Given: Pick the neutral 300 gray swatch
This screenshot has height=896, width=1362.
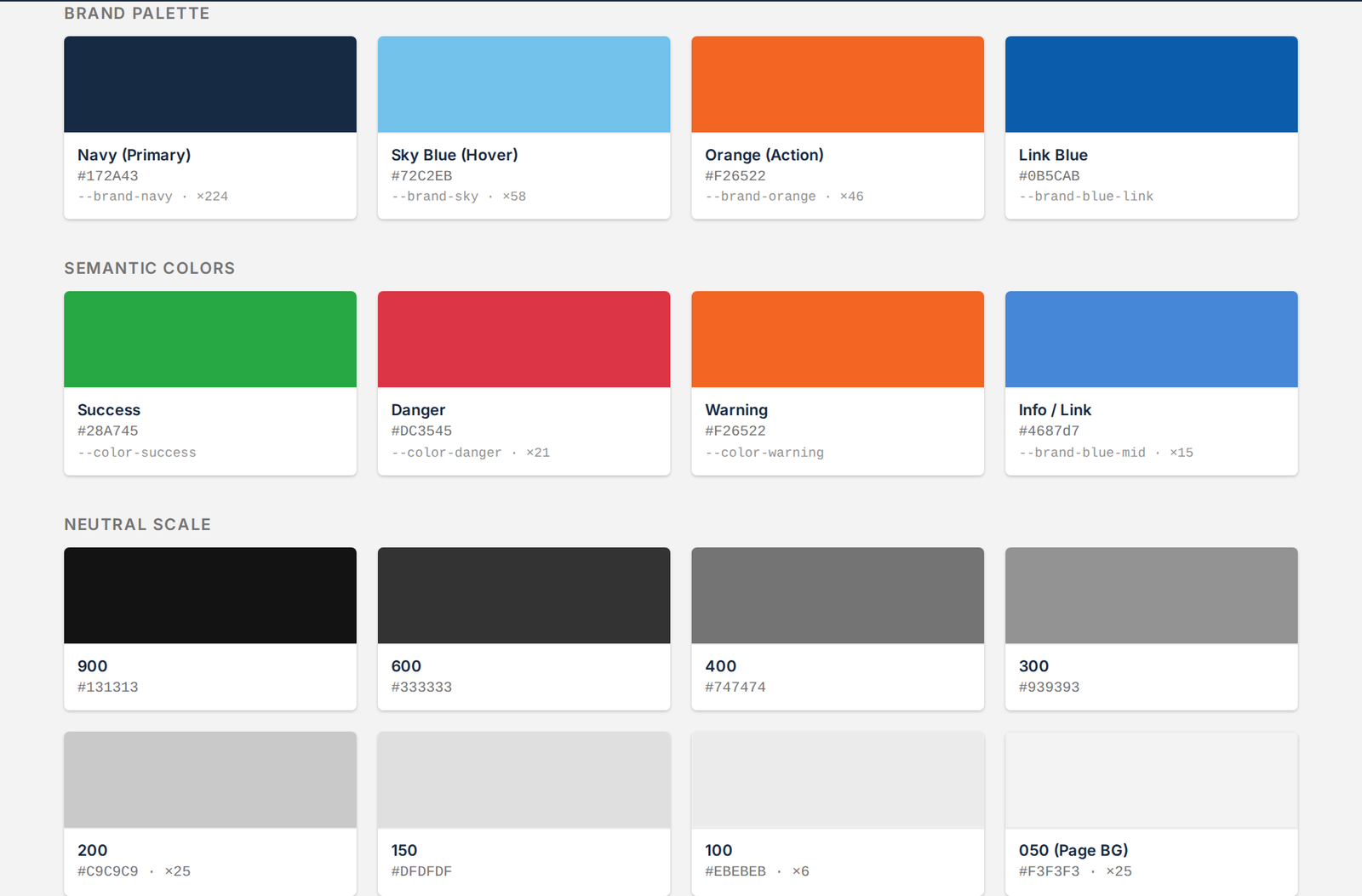Looking at the screenshot, I should coord(1152,596).
